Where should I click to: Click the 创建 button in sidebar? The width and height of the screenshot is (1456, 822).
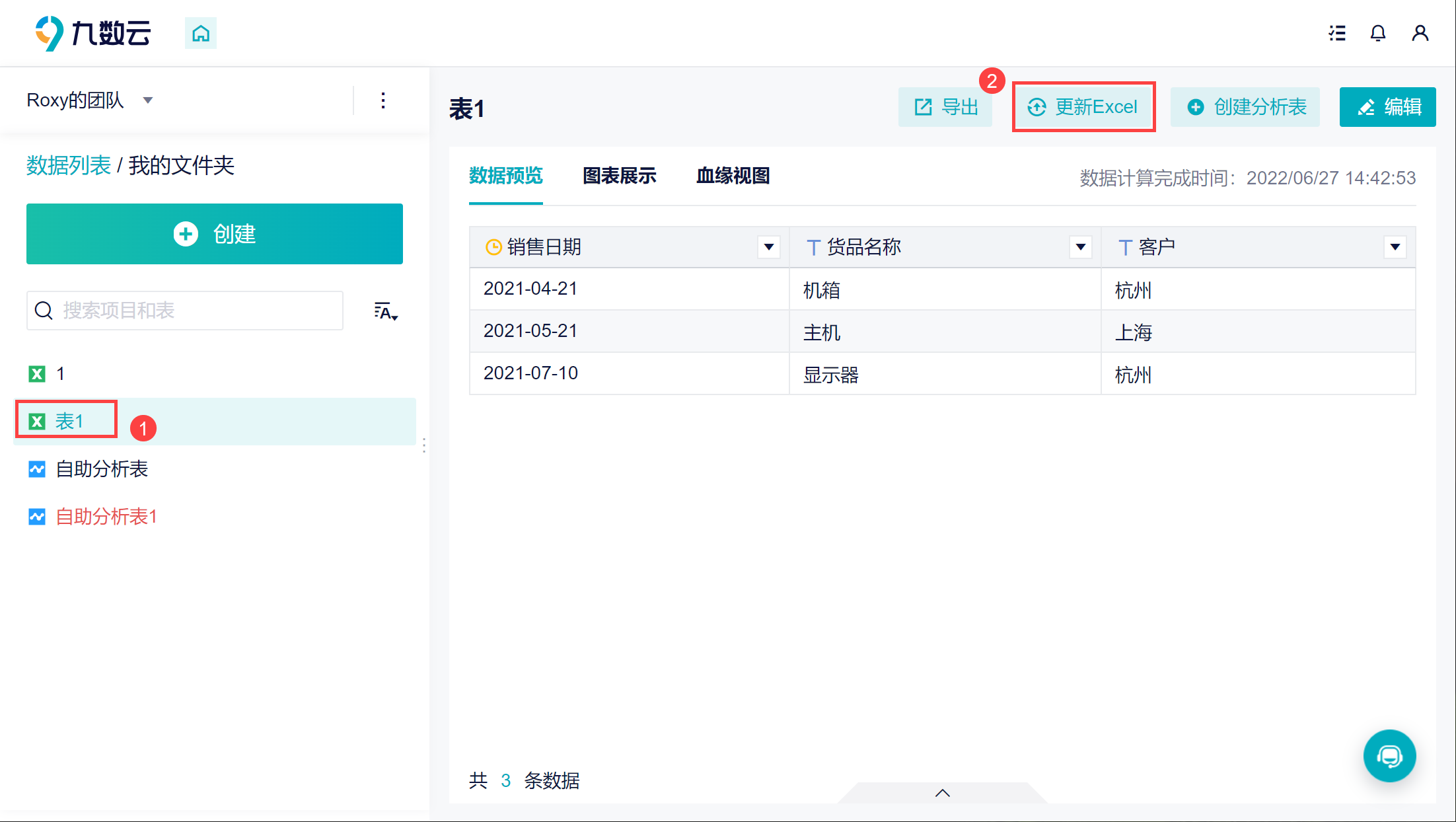coord(215,234)
